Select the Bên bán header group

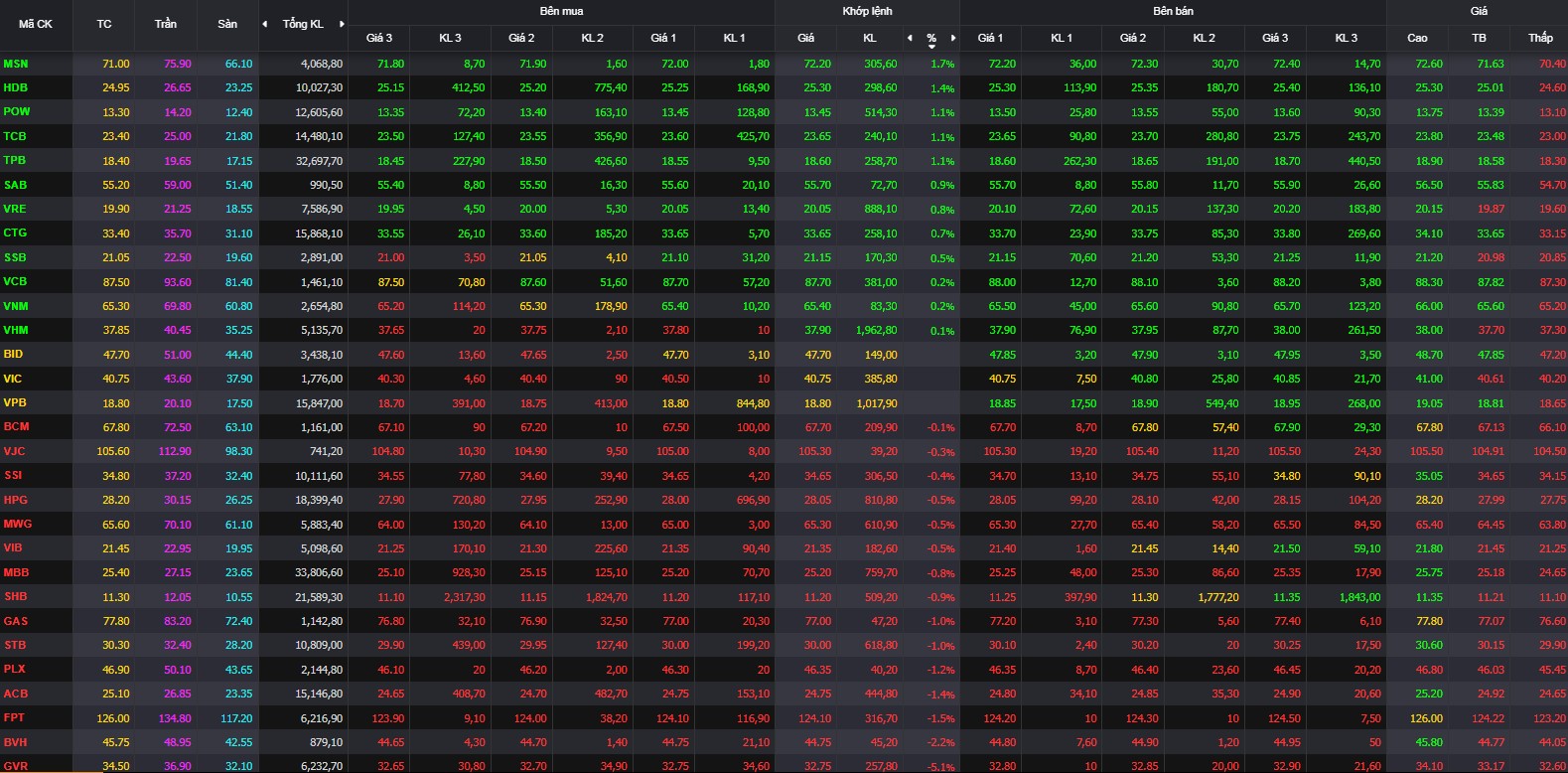[1173, 11]
